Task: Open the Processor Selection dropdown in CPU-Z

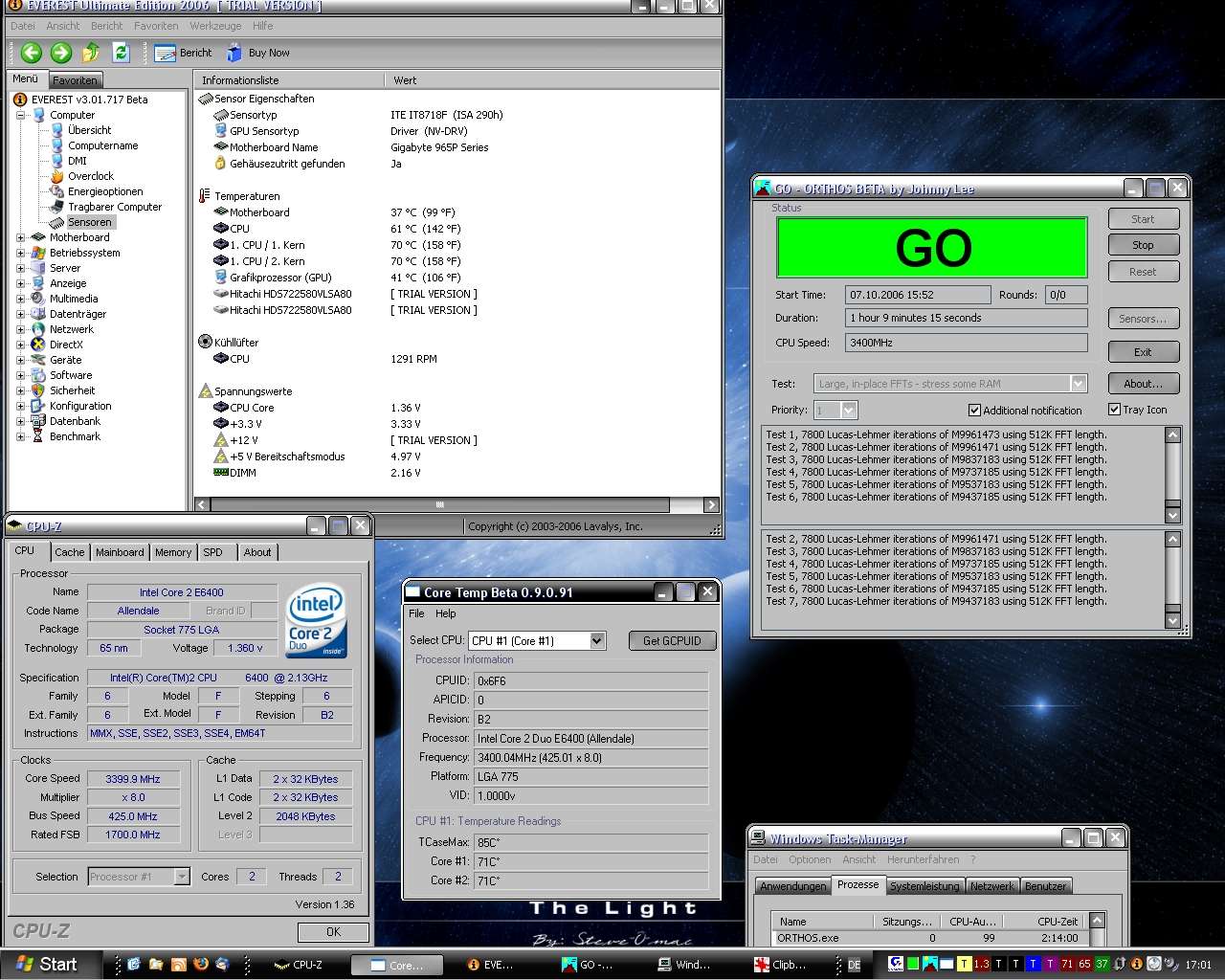Action: point(182,877)
